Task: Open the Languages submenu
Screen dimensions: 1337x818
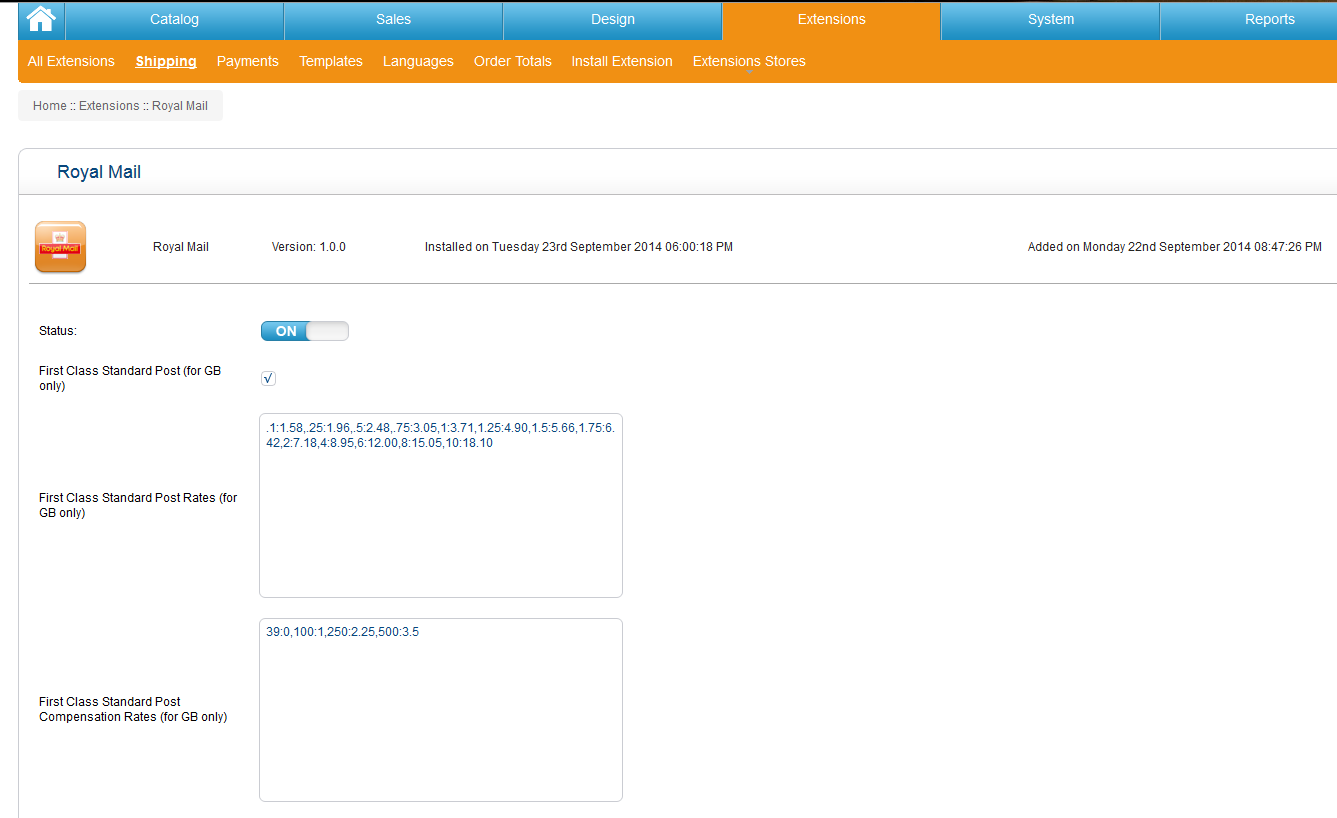Action: (x=418, y=61)
